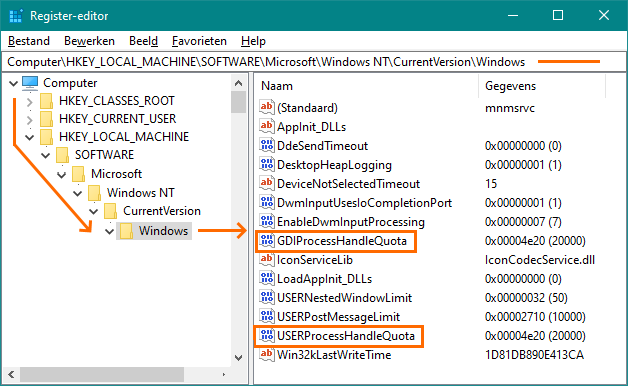
Task: Click the tree horizontal scrollbar thumb
Action: (x=102, y=375)
